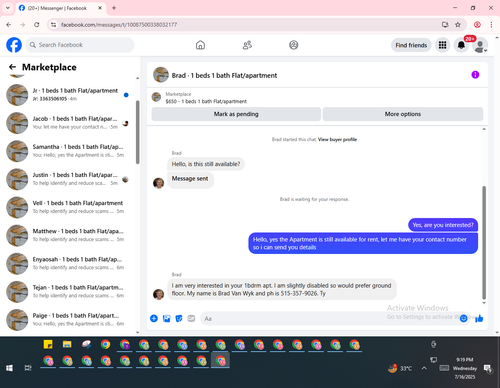Open the account profile menu

[480, 45]
